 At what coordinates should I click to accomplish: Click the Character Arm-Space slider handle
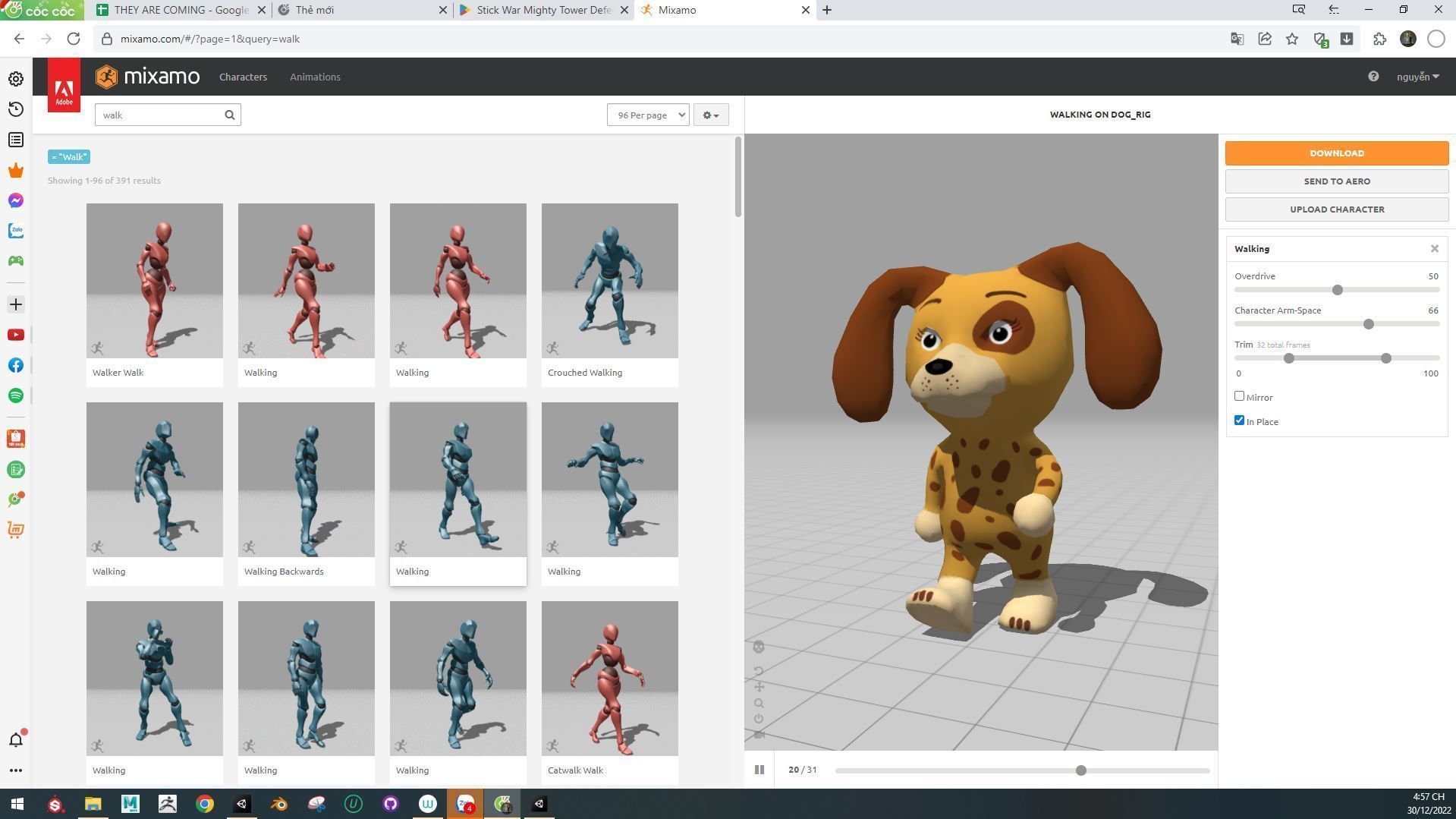(1369, 324)
